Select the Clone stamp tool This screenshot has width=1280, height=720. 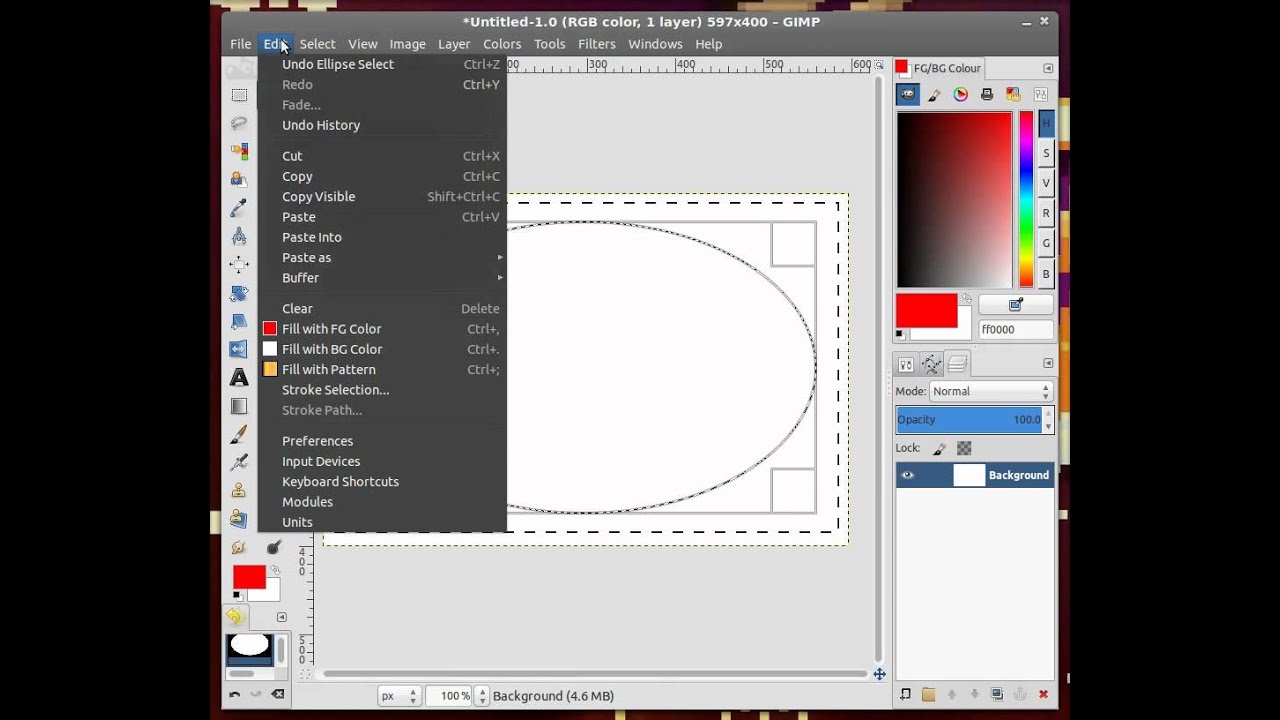239,490
